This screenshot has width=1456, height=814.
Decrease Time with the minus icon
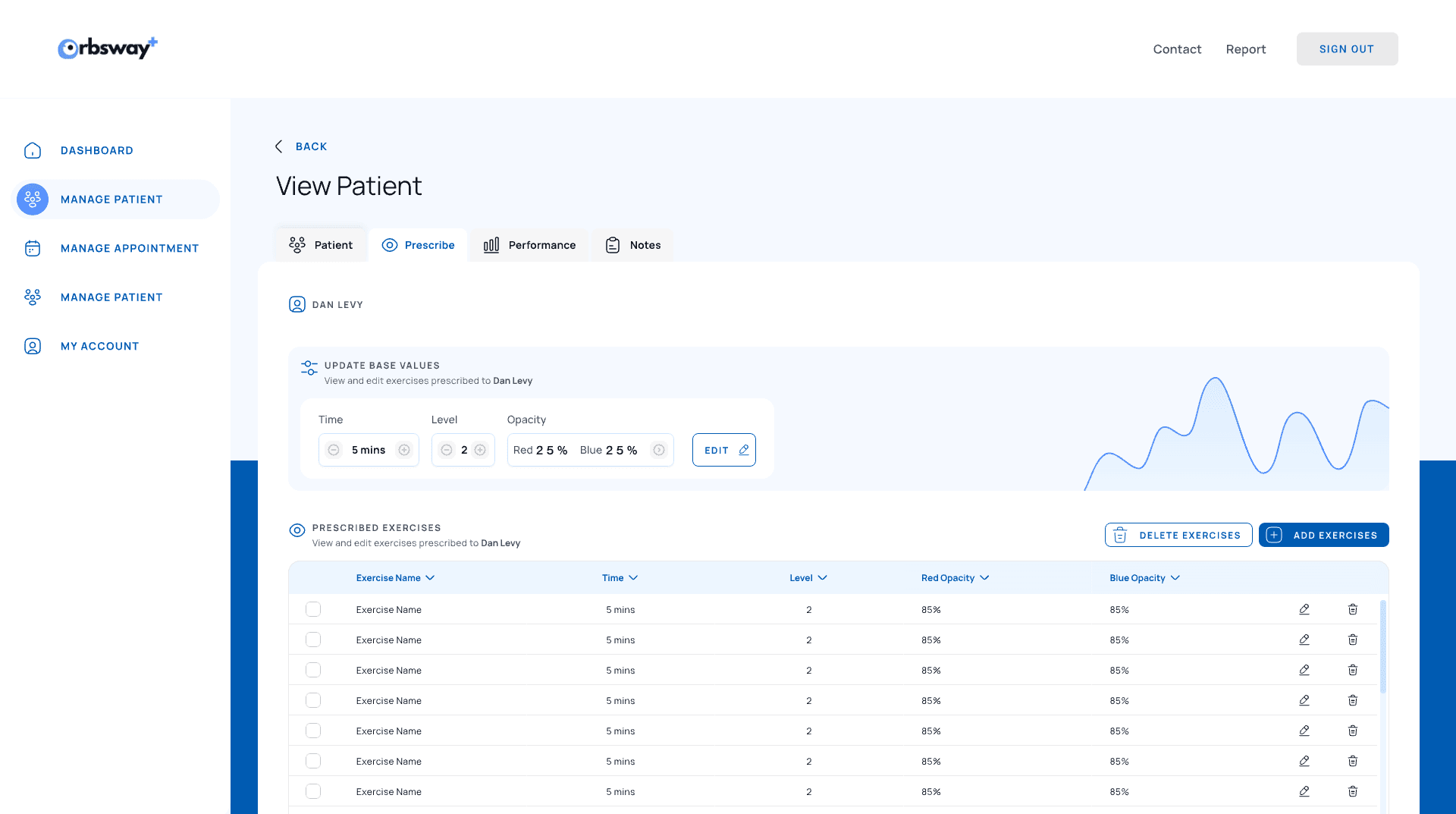pyautogui.click(x=334, y=450)
